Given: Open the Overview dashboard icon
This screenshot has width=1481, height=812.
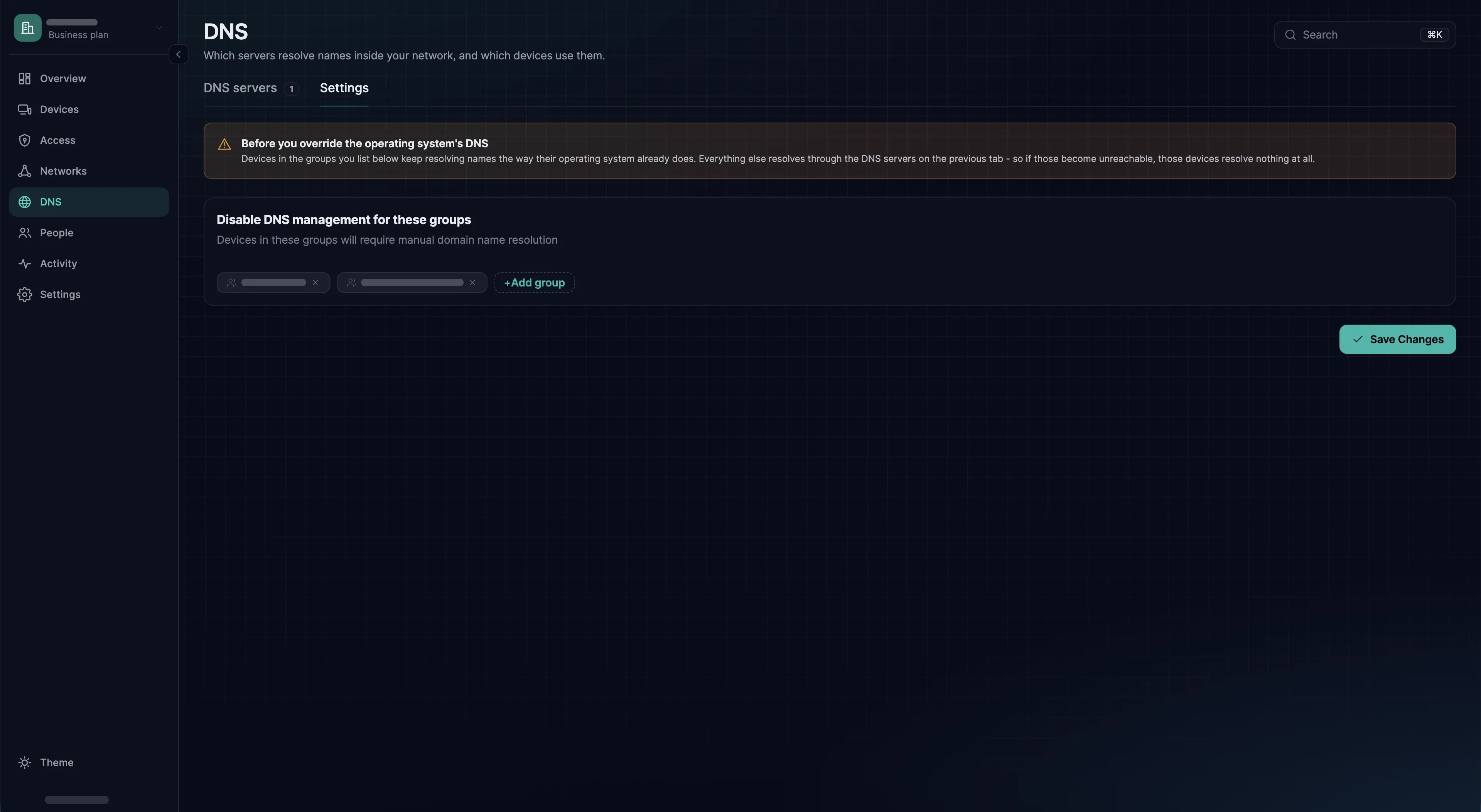Looking at the screenshot, I should (x=24, y=79).
